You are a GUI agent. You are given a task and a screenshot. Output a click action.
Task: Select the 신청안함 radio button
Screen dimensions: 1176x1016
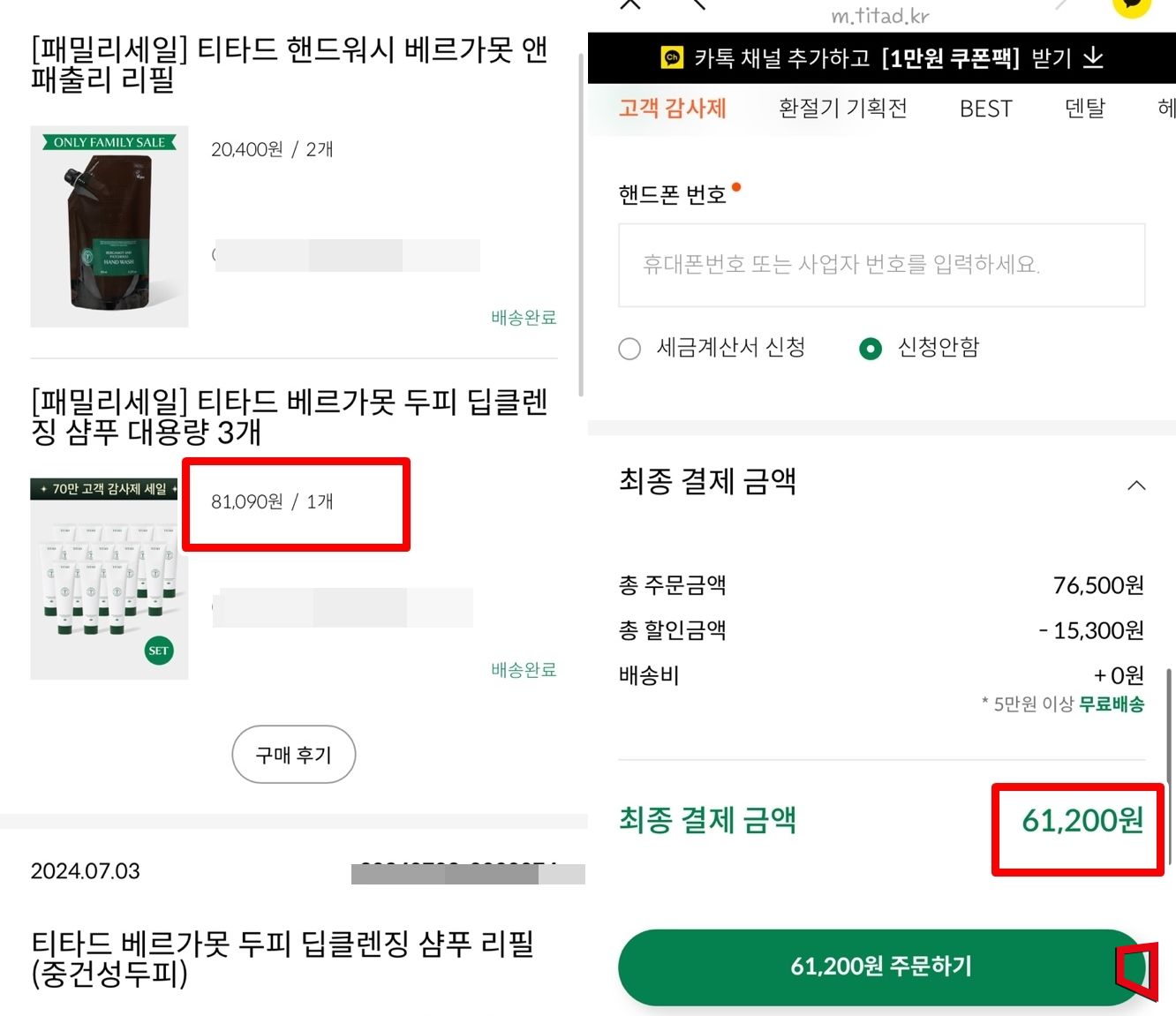(x=871, y=349)
